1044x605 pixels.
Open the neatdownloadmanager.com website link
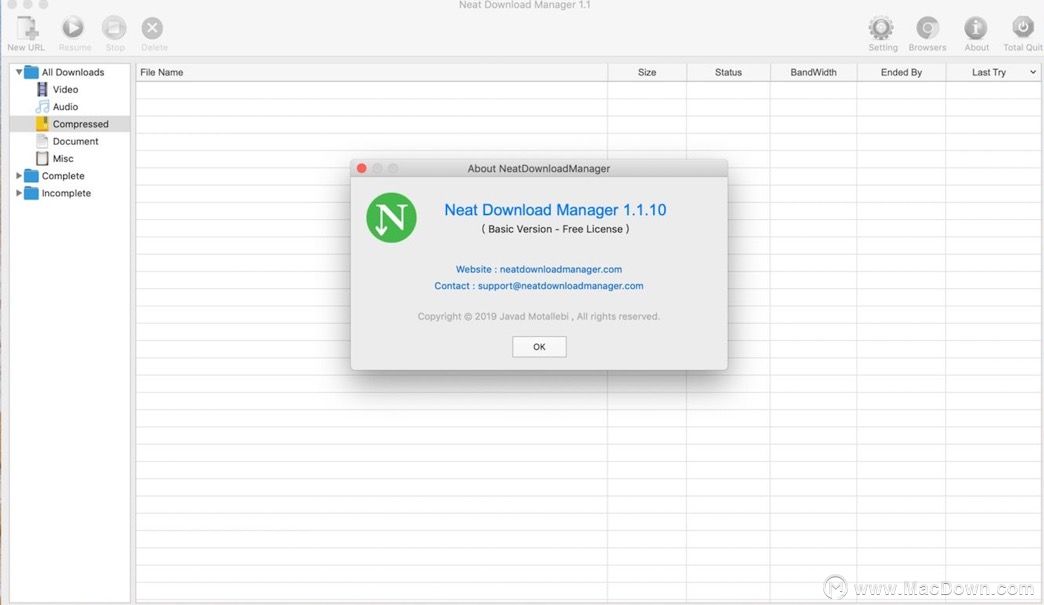(x=561, y=269)
